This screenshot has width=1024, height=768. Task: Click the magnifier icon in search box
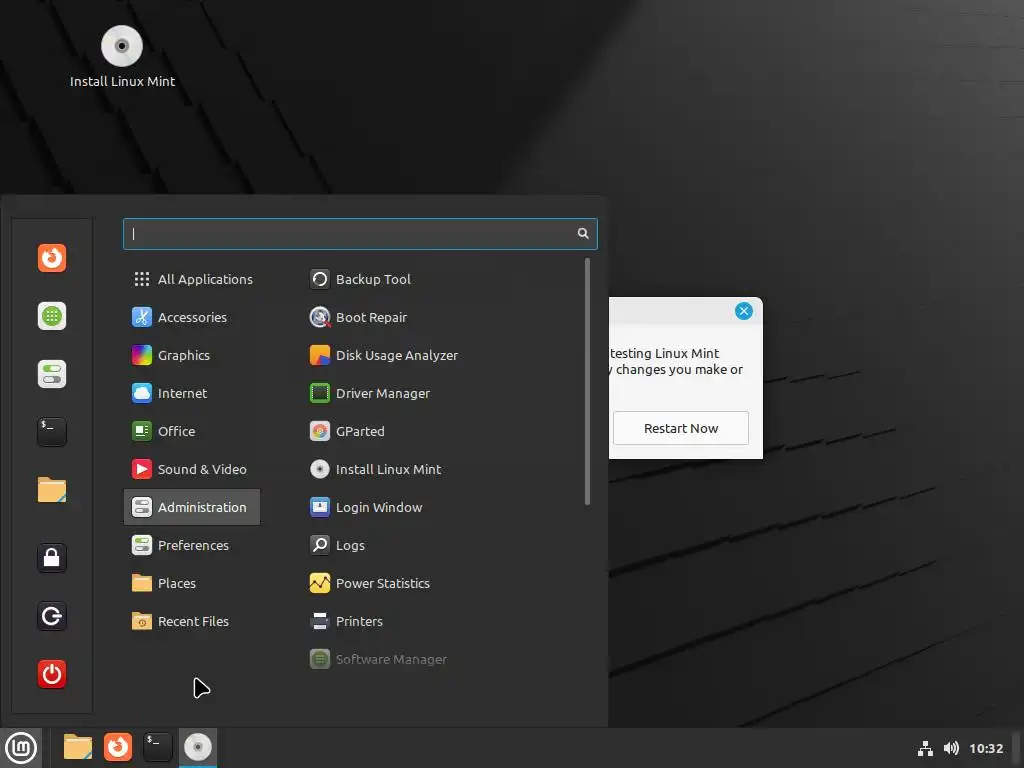click(x=583, y=234)
